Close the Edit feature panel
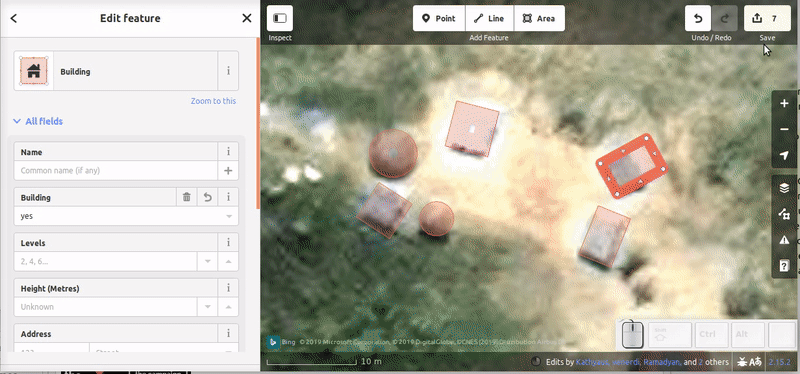 (247, 18)
